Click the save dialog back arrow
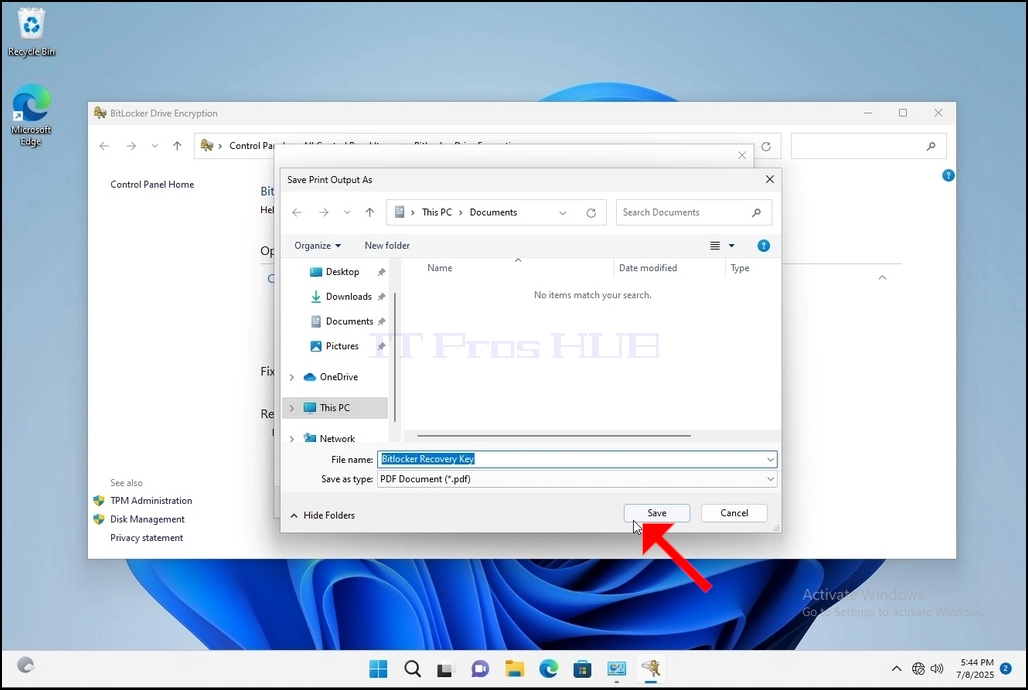This screenshot has height=690, width=1028. point(296,213)
